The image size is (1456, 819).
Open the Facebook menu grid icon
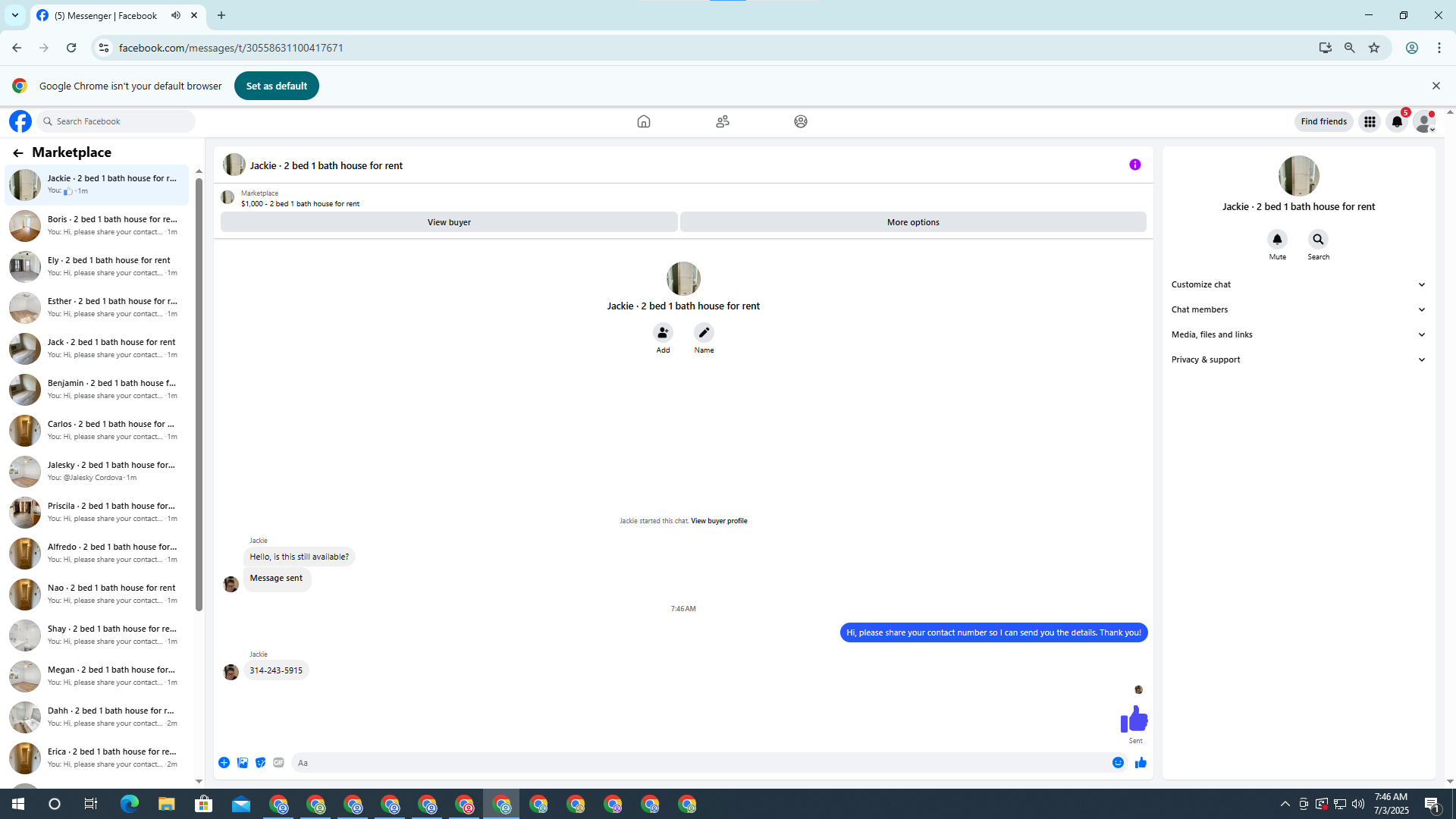click(x=1370, y=121)
